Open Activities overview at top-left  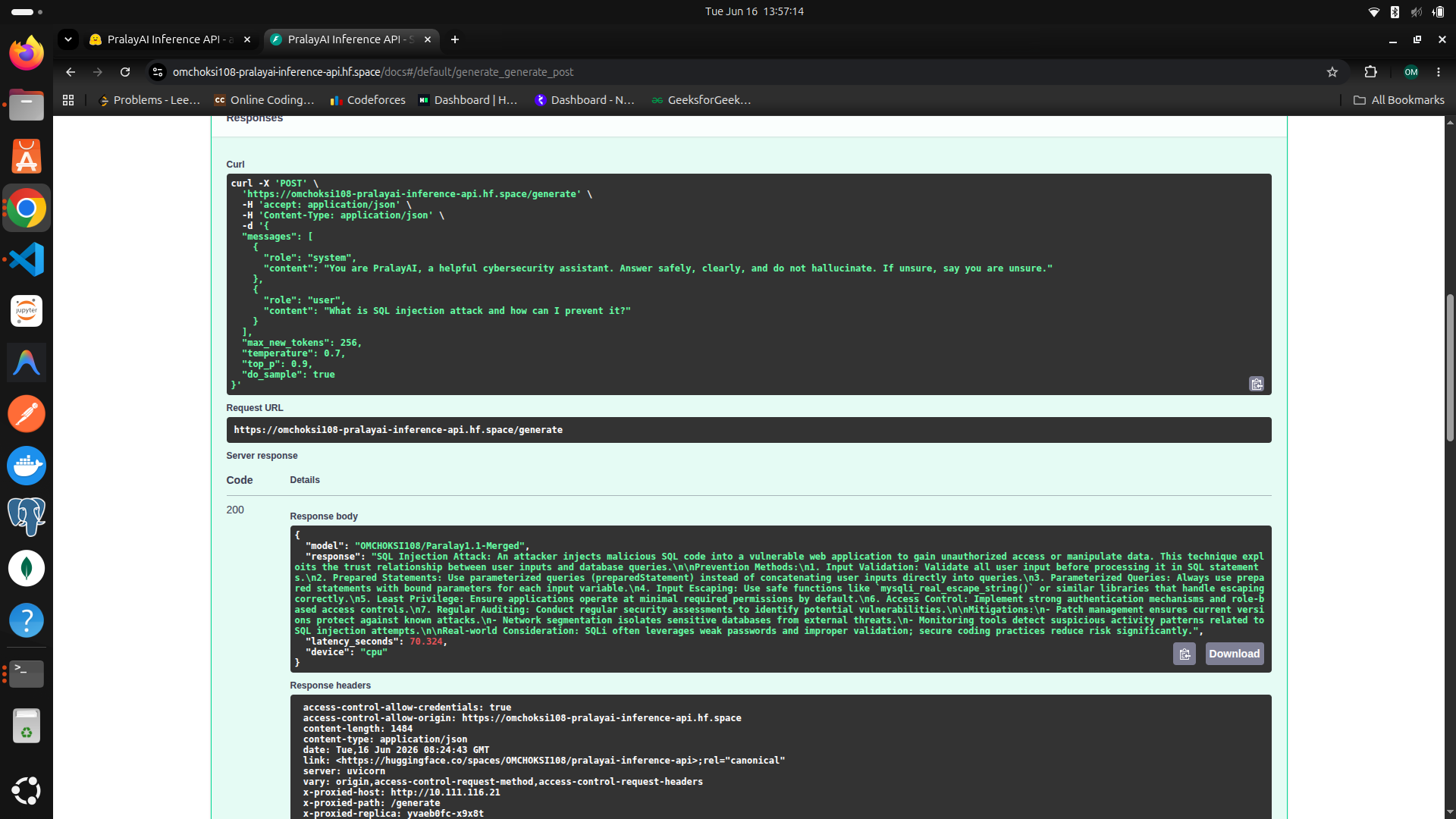point(27,11)
